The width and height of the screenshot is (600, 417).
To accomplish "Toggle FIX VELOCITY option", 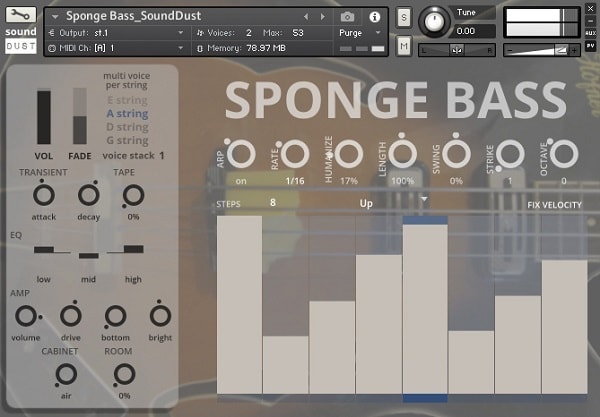I will [554, 205].
